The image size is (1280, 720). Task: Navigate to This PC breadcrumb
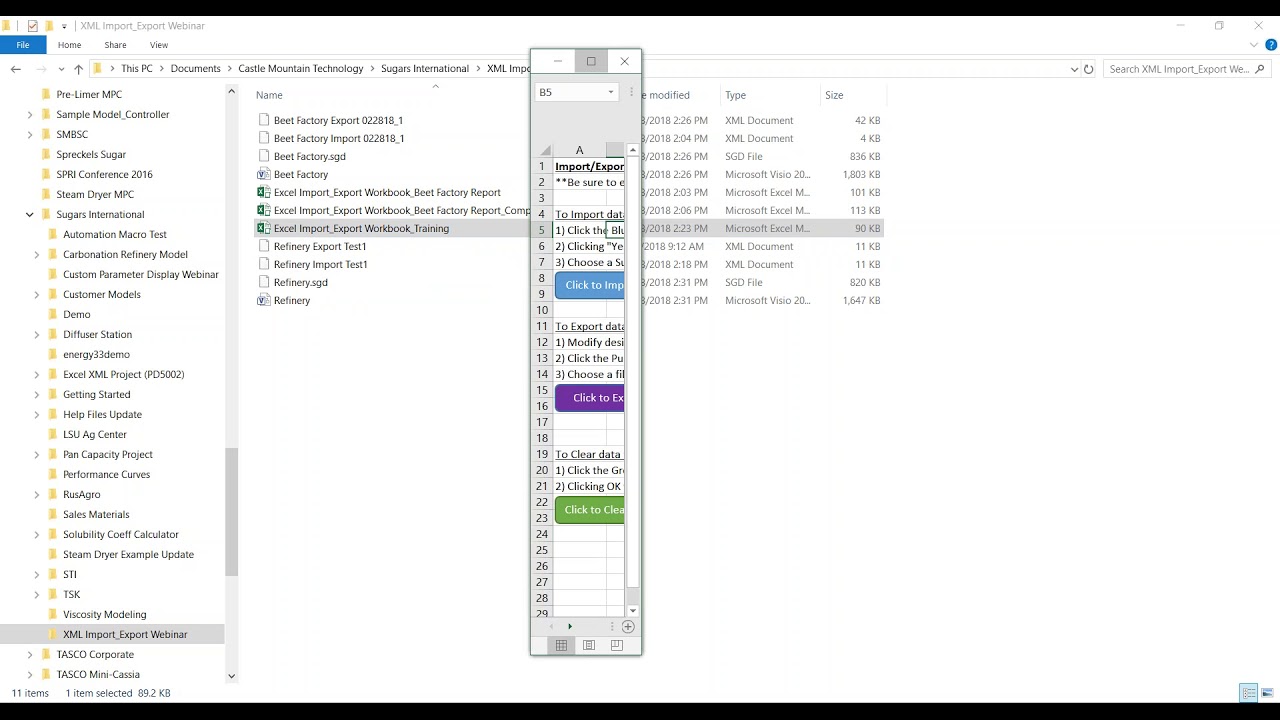click(137, 69)
